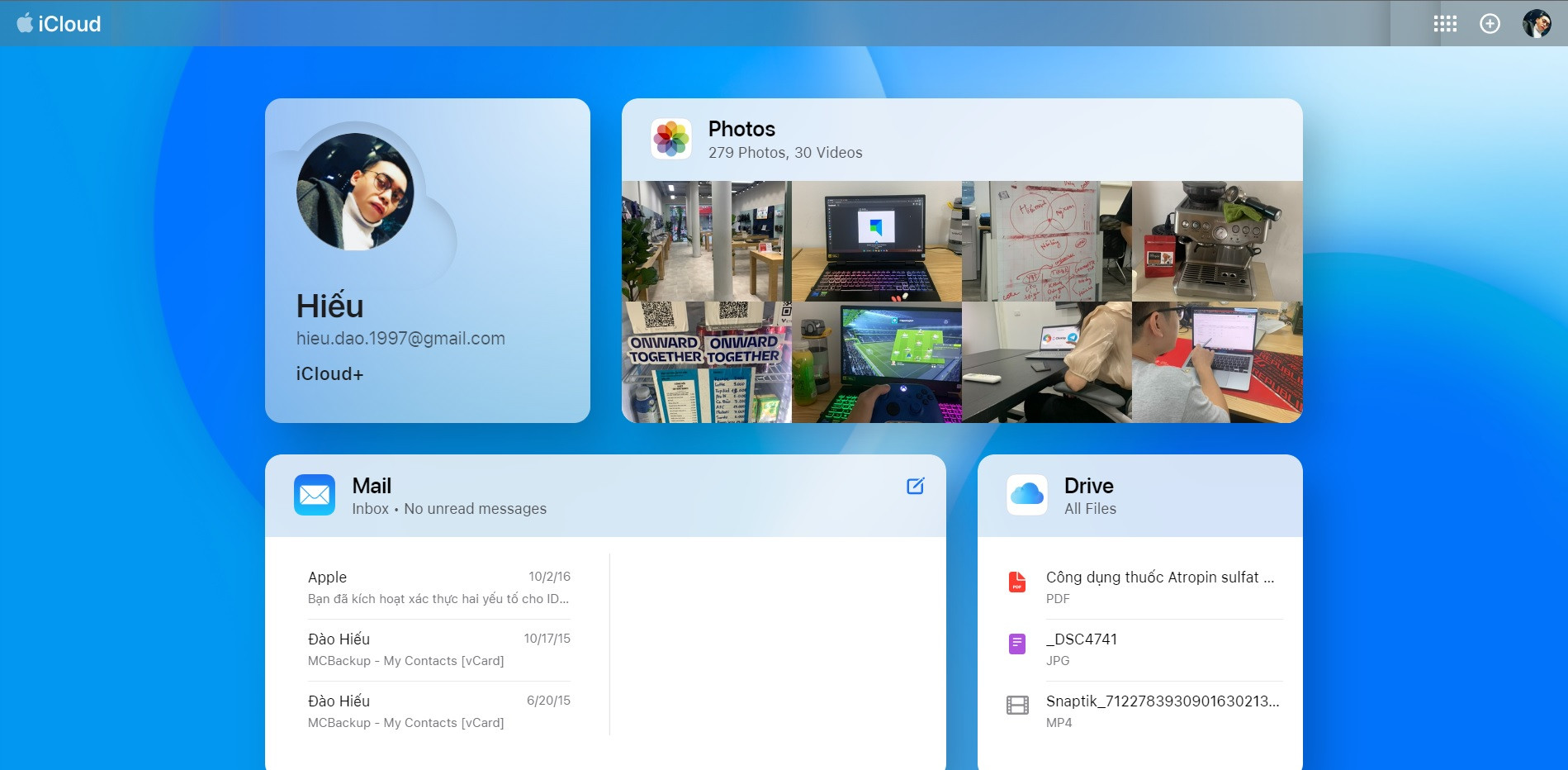Viewport: 1568px width, 770px height.
Task: Click the compose new mail icon
Action: 915,486
